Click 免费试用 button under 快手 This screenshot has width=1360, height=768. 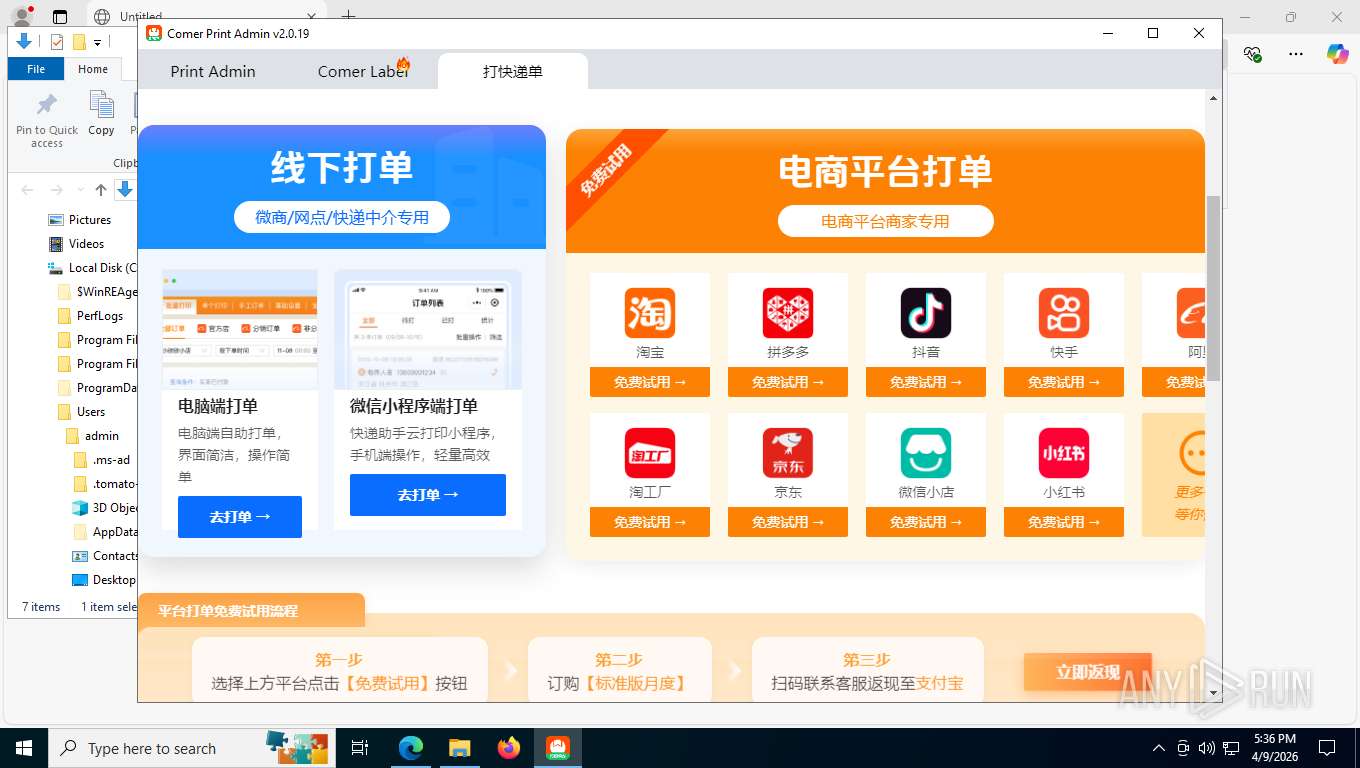1064,382
